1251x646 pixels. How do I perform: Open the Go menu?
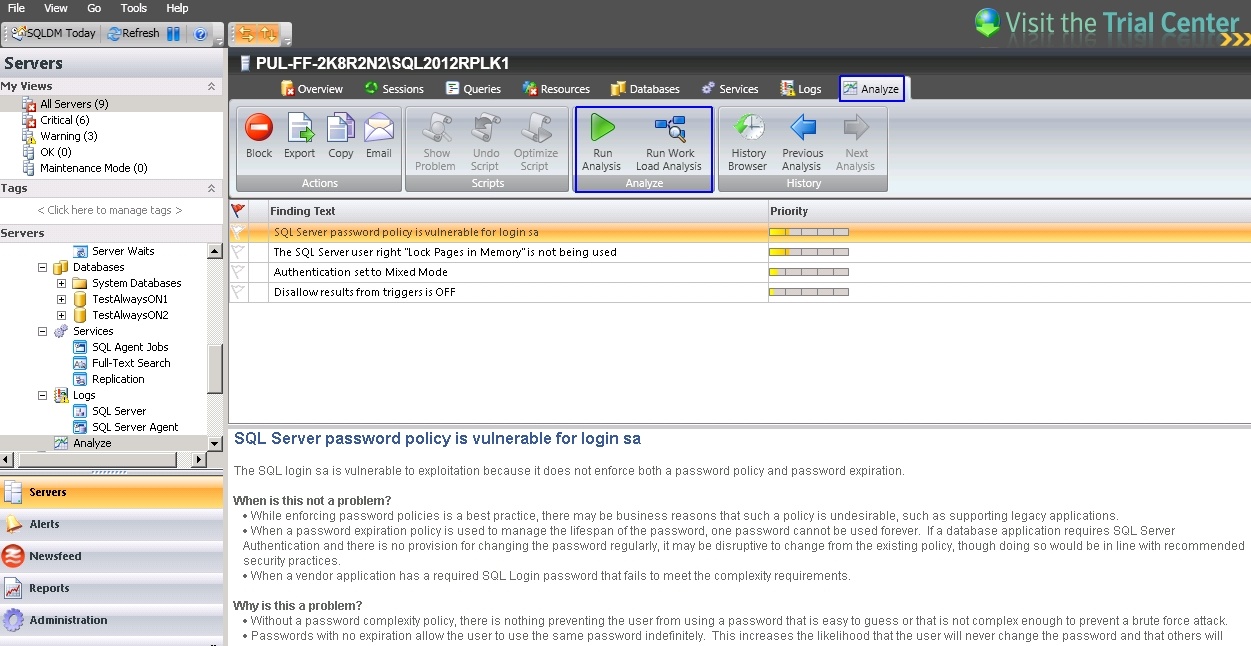click(94, 8)
